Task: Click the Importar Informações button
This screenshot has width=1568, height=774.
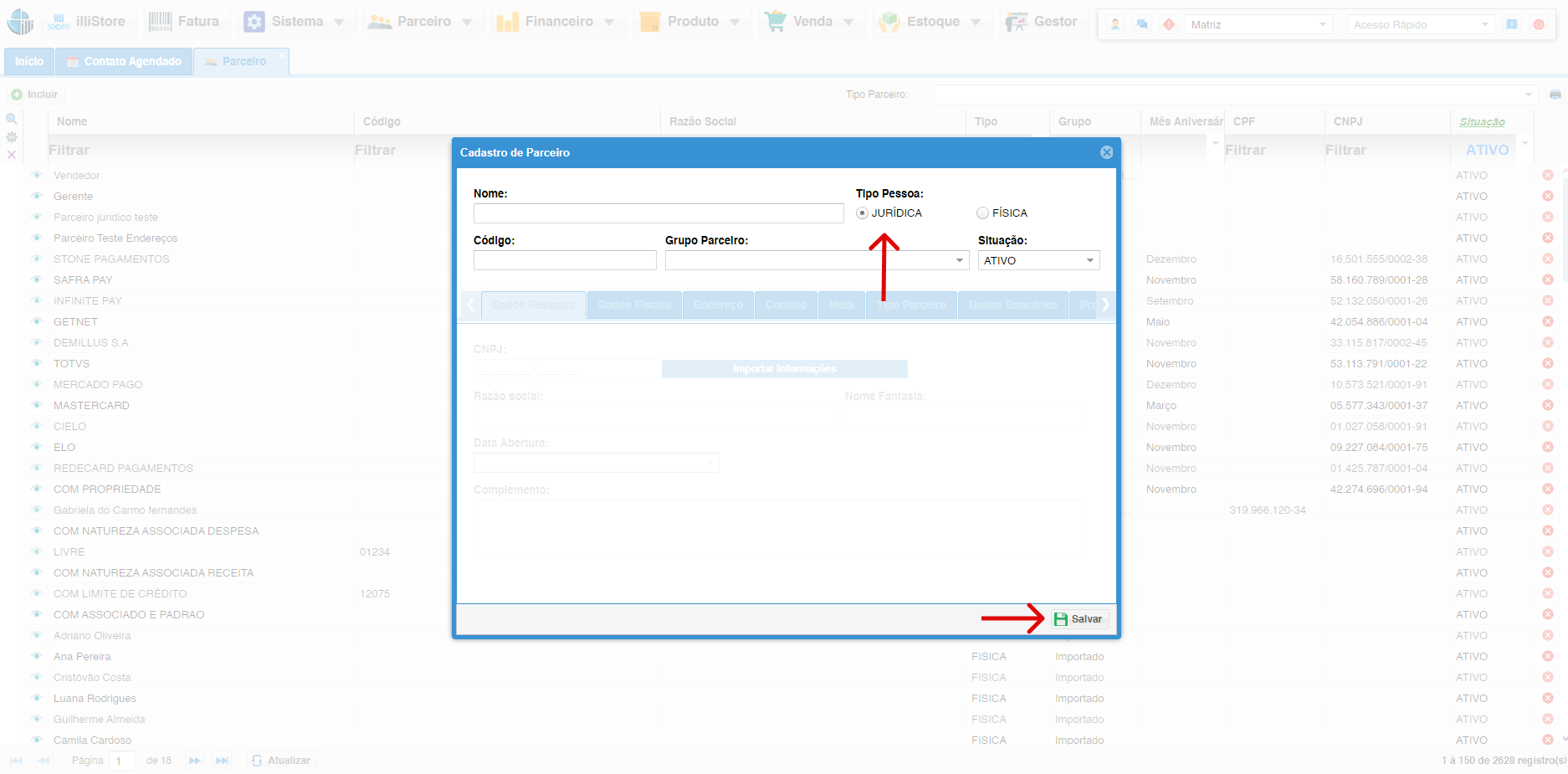Action: tap(784, 369)
